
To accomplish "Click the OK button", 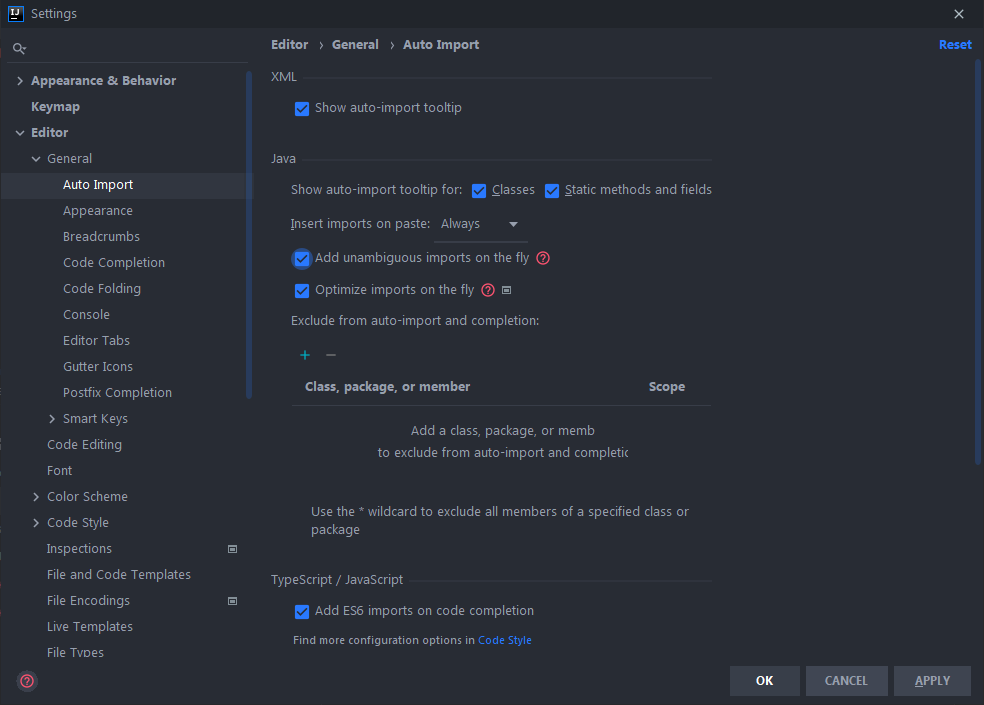I will point(764,681).
